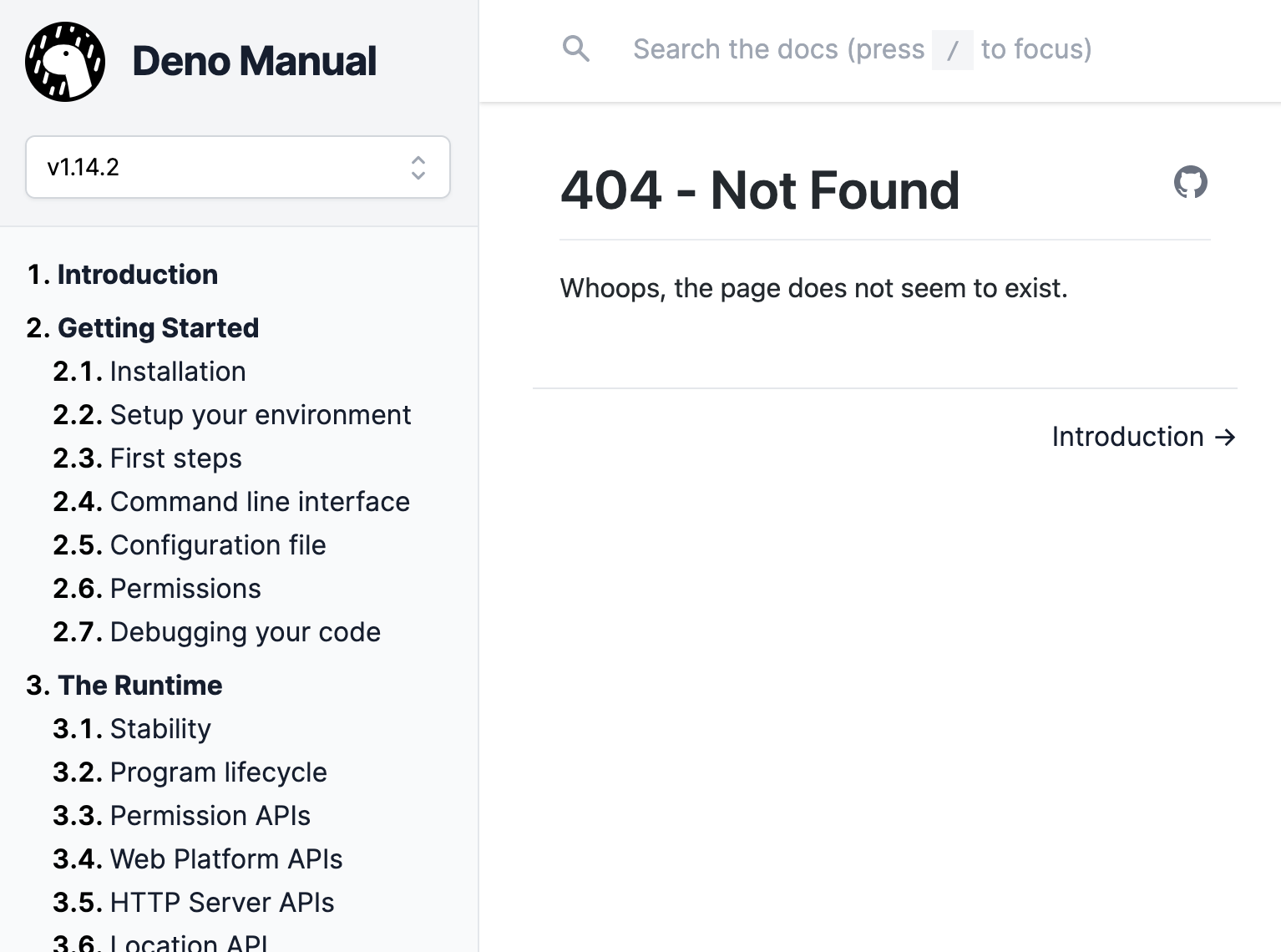The width and height of the screenshot is (1281, 952).
Task: Click the search magnifier icon
Action: click(x=576, y=49)
